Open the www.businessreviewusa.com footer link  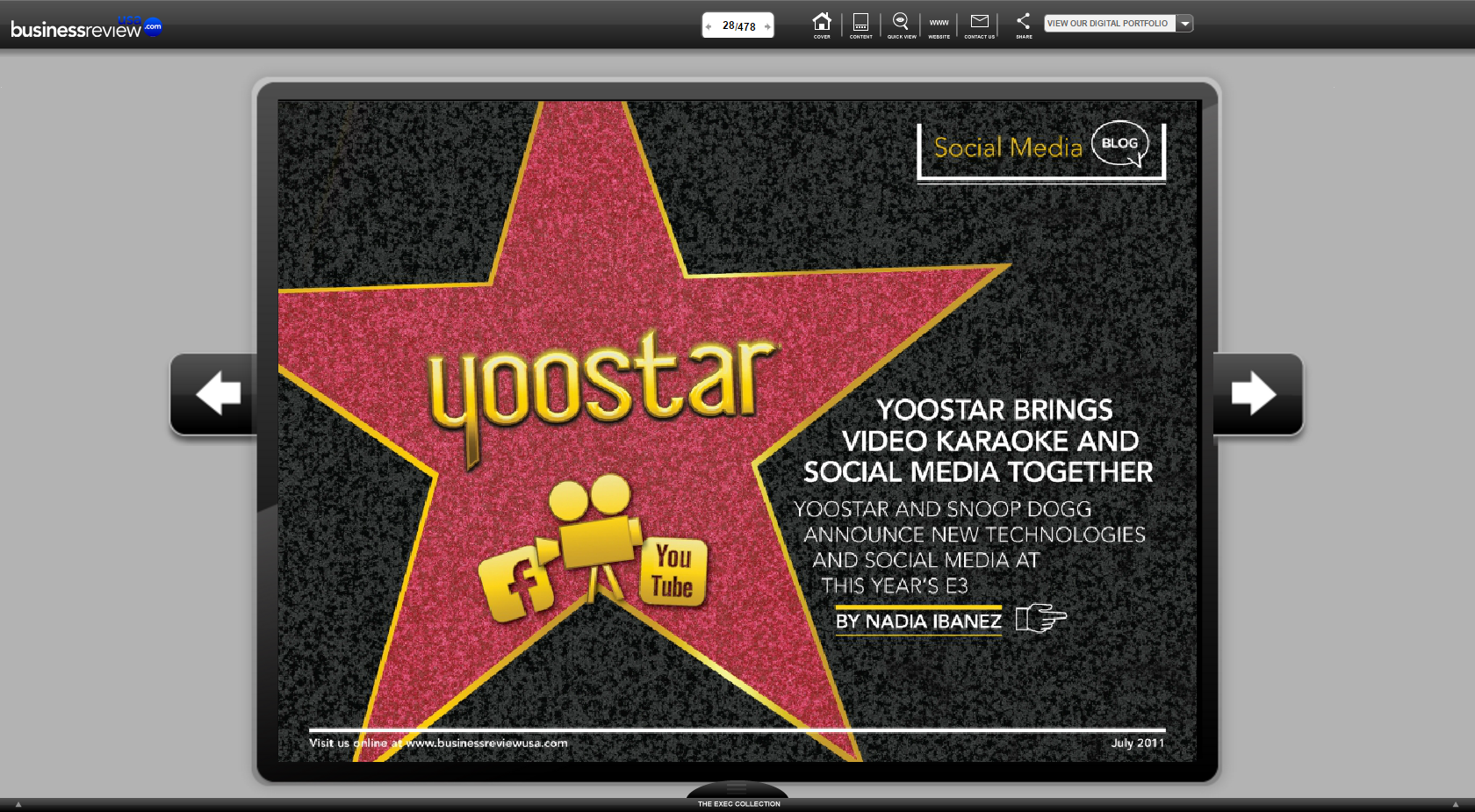[486, 743]
